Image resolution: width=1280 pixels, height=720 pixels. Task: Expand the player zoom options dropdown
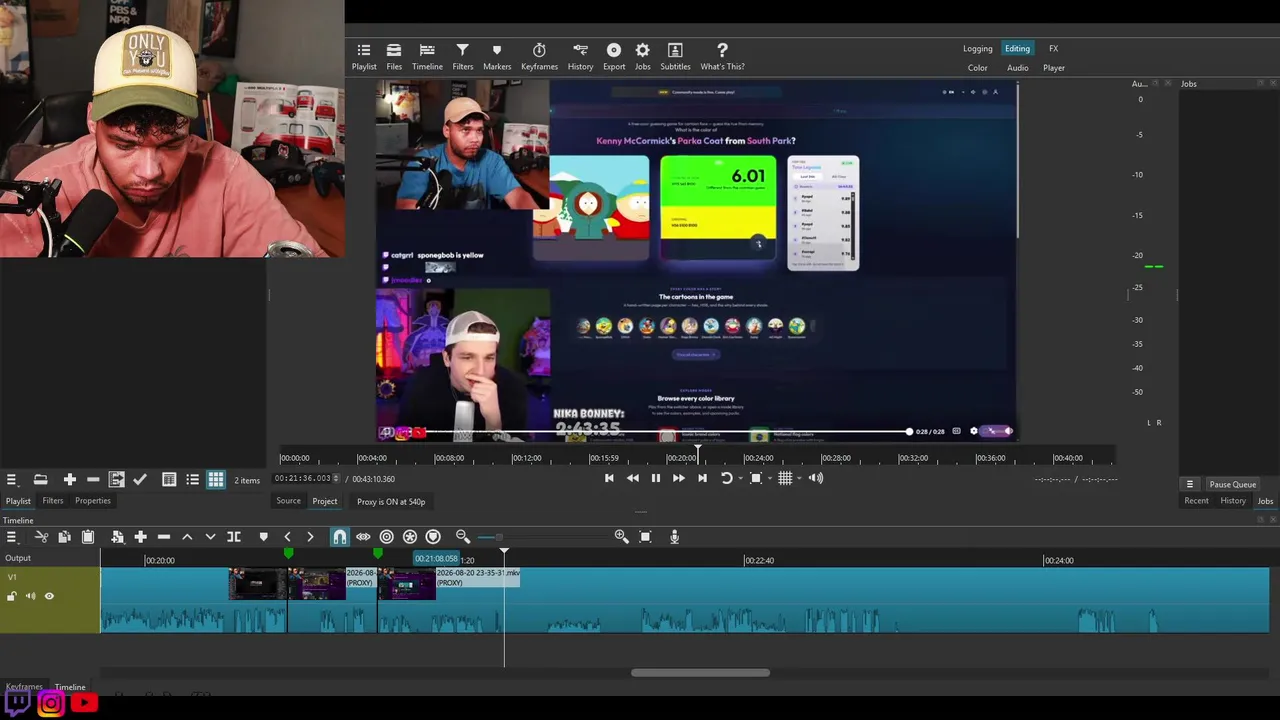point(768,478)
